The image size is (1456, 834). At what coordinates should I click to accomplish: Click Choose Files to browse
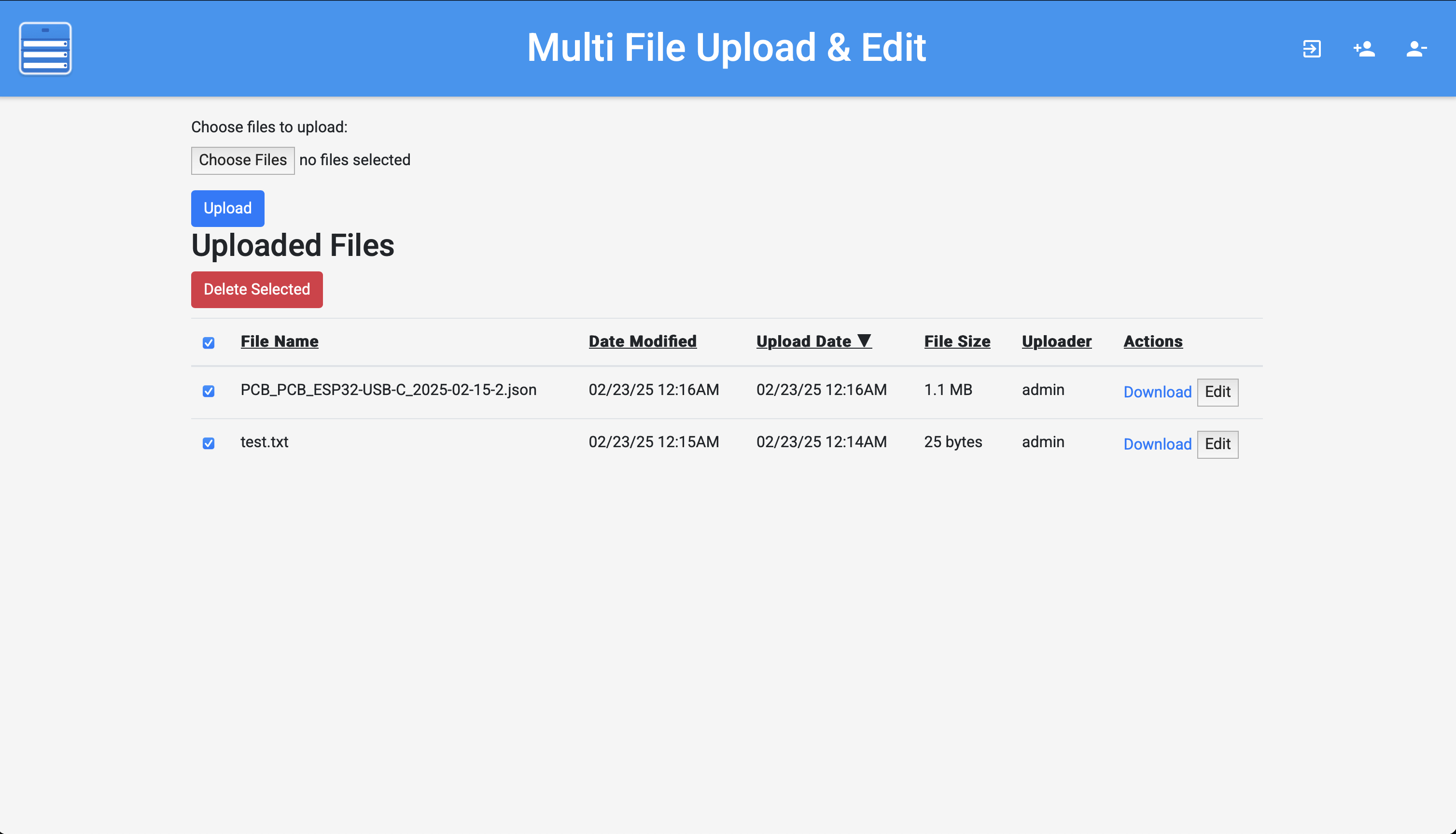point(243,160)
